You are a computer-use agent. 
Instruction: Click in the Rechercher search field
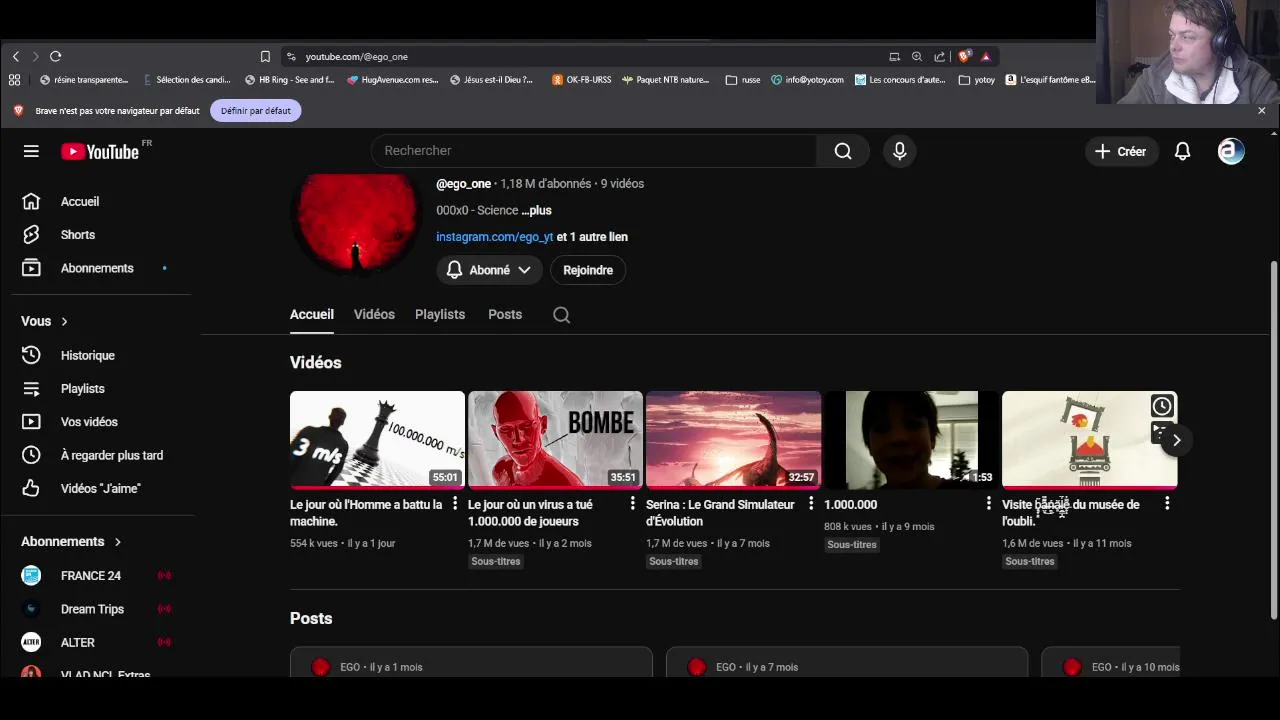[x=594, y=151]
